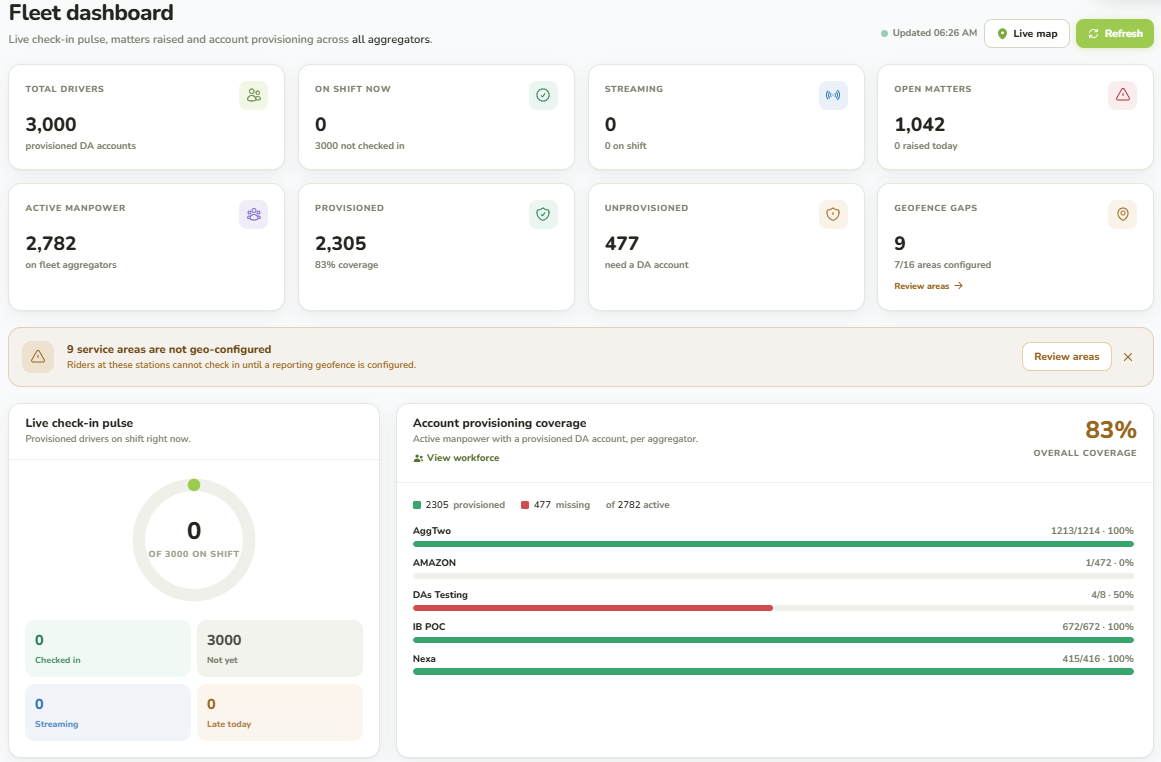The width and height of the screenshot is (1161, 762).
Task: Open the Live map view
Action: point(1026,33)
